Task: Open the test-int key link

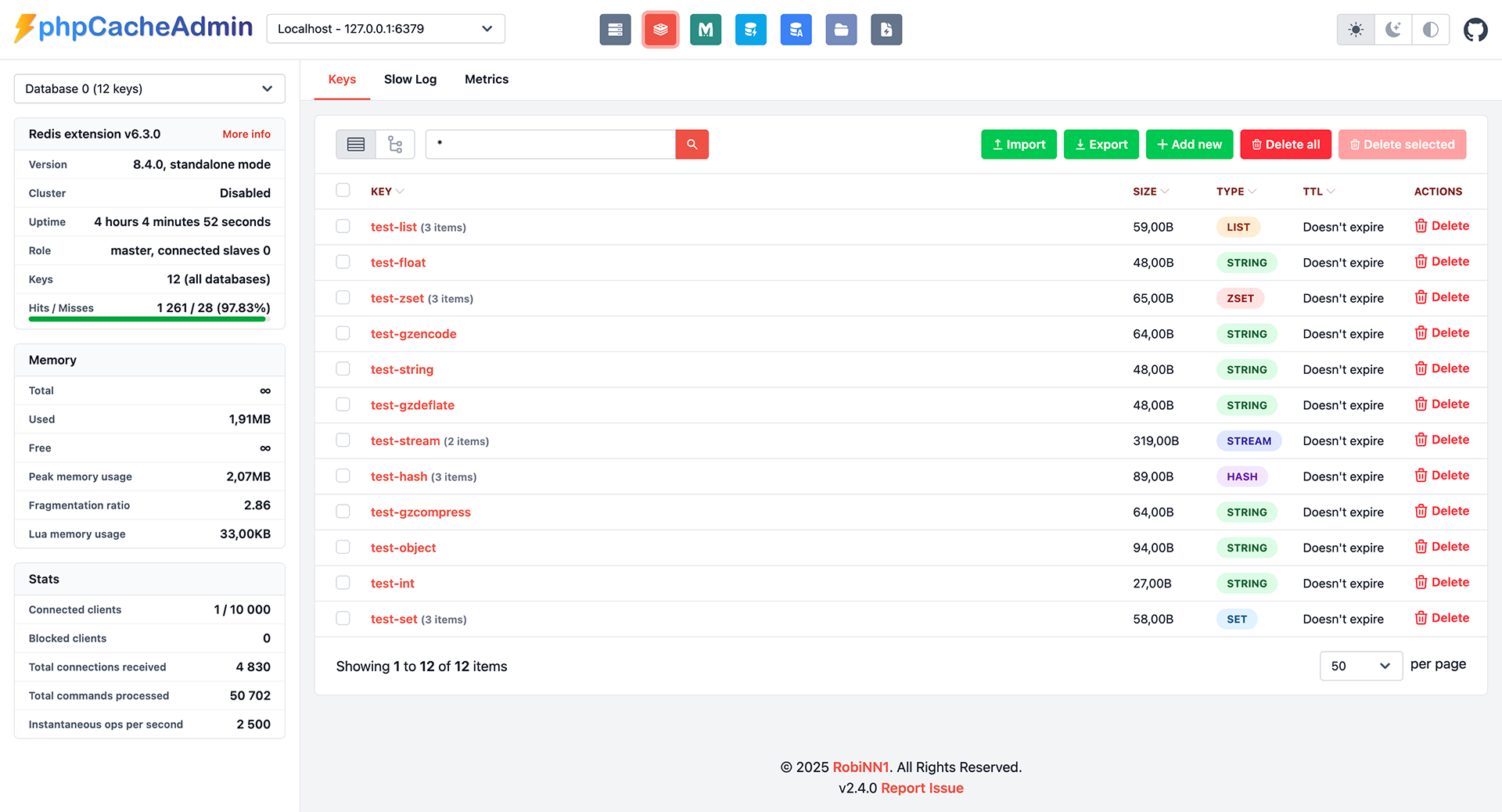Action: click(x=393, y=584)
